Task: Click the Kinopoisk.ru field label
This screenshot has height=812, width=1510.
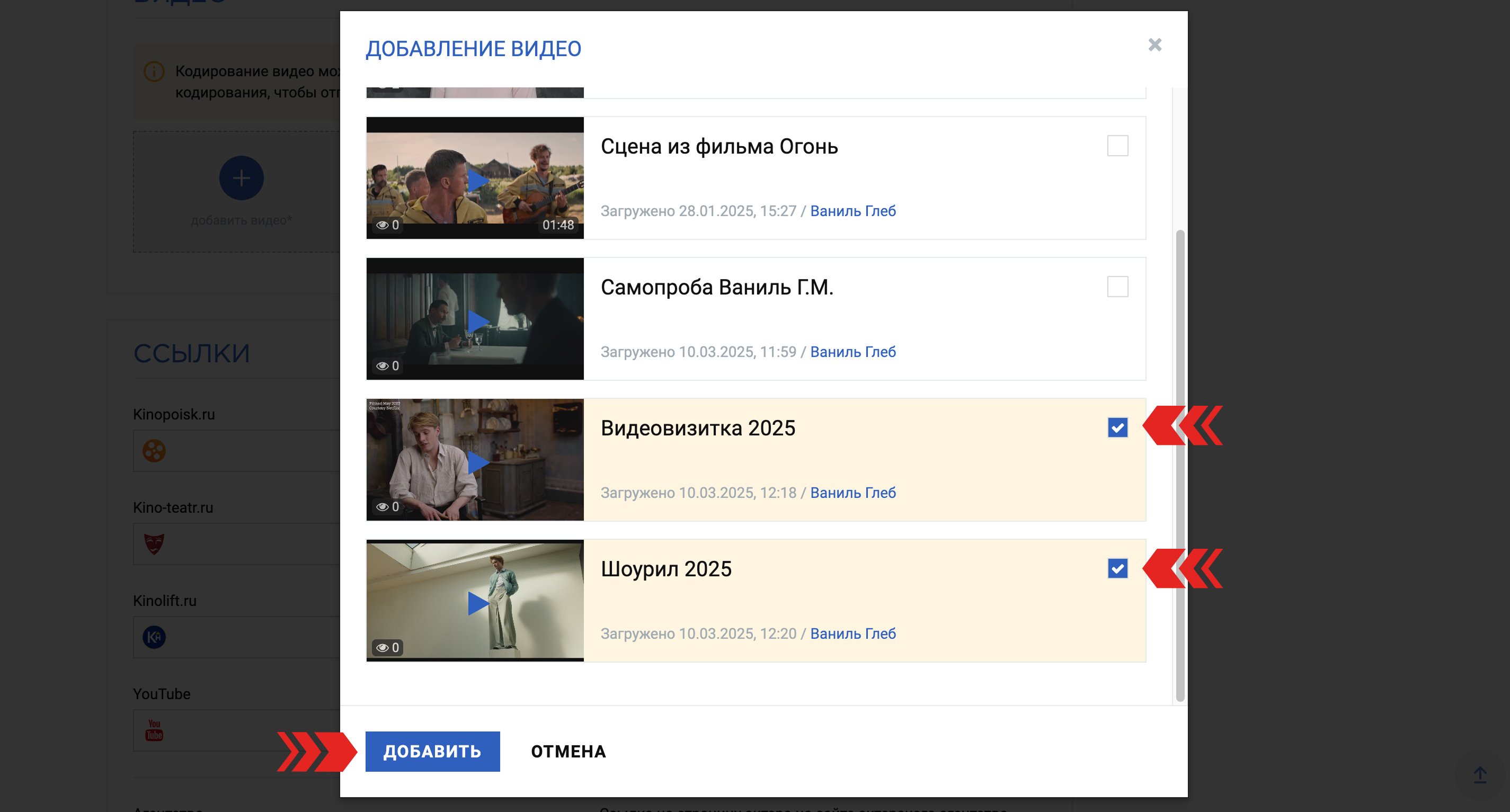Action: click(174, 414)
